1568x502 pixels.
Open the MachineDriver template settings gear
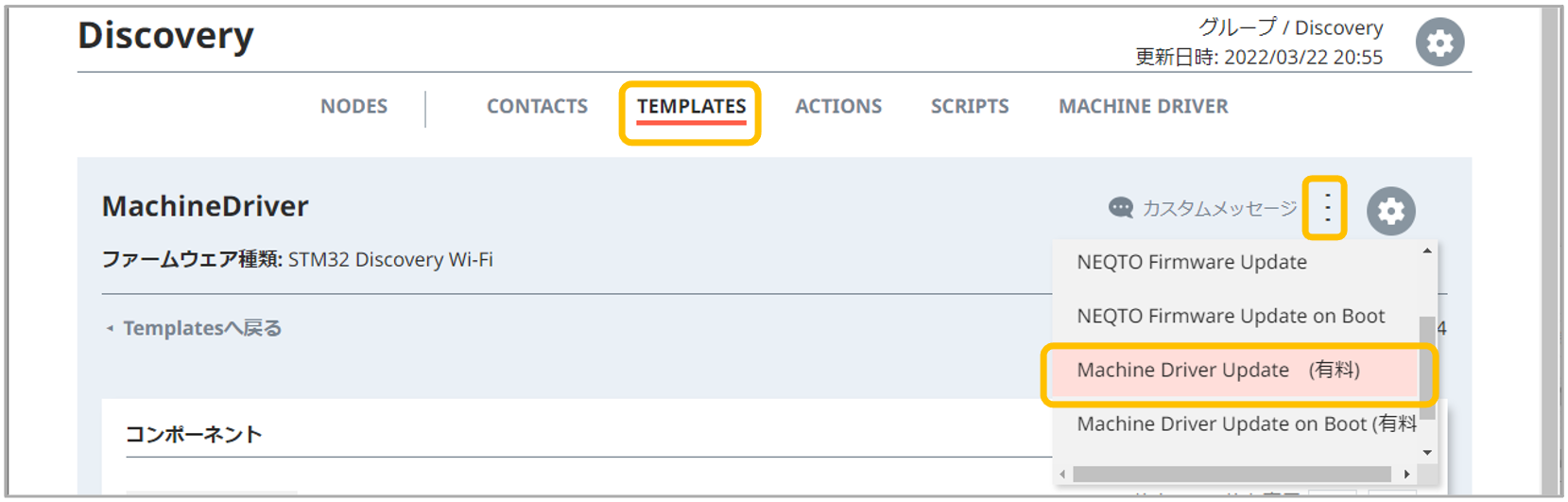click(x=1390, y=211)
